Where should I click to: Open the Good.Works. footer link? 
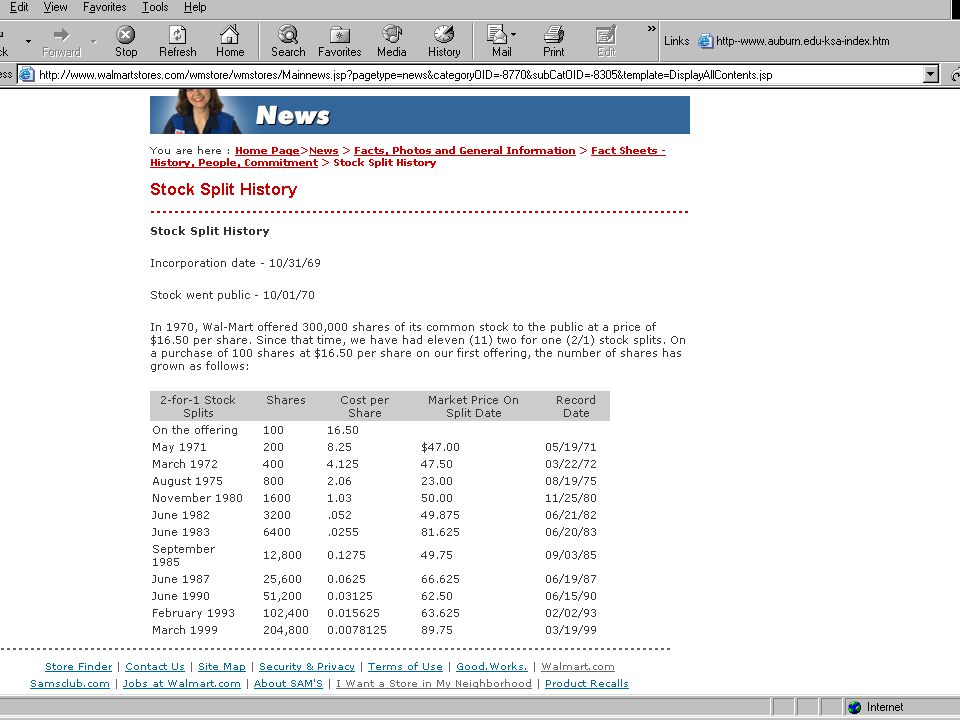pyautogui.click(x=492, y=667)
